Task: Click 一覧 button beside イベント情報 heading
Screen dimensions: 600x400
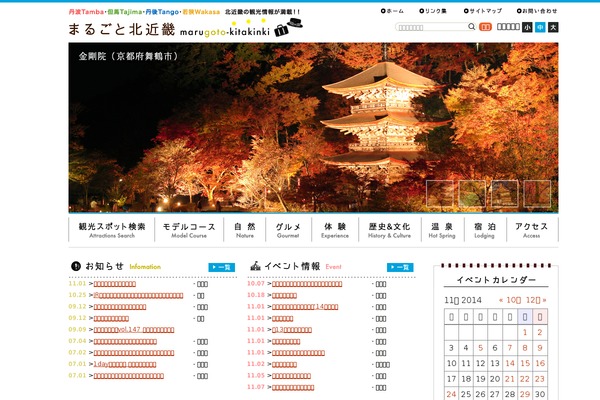Action: (400, 267)
